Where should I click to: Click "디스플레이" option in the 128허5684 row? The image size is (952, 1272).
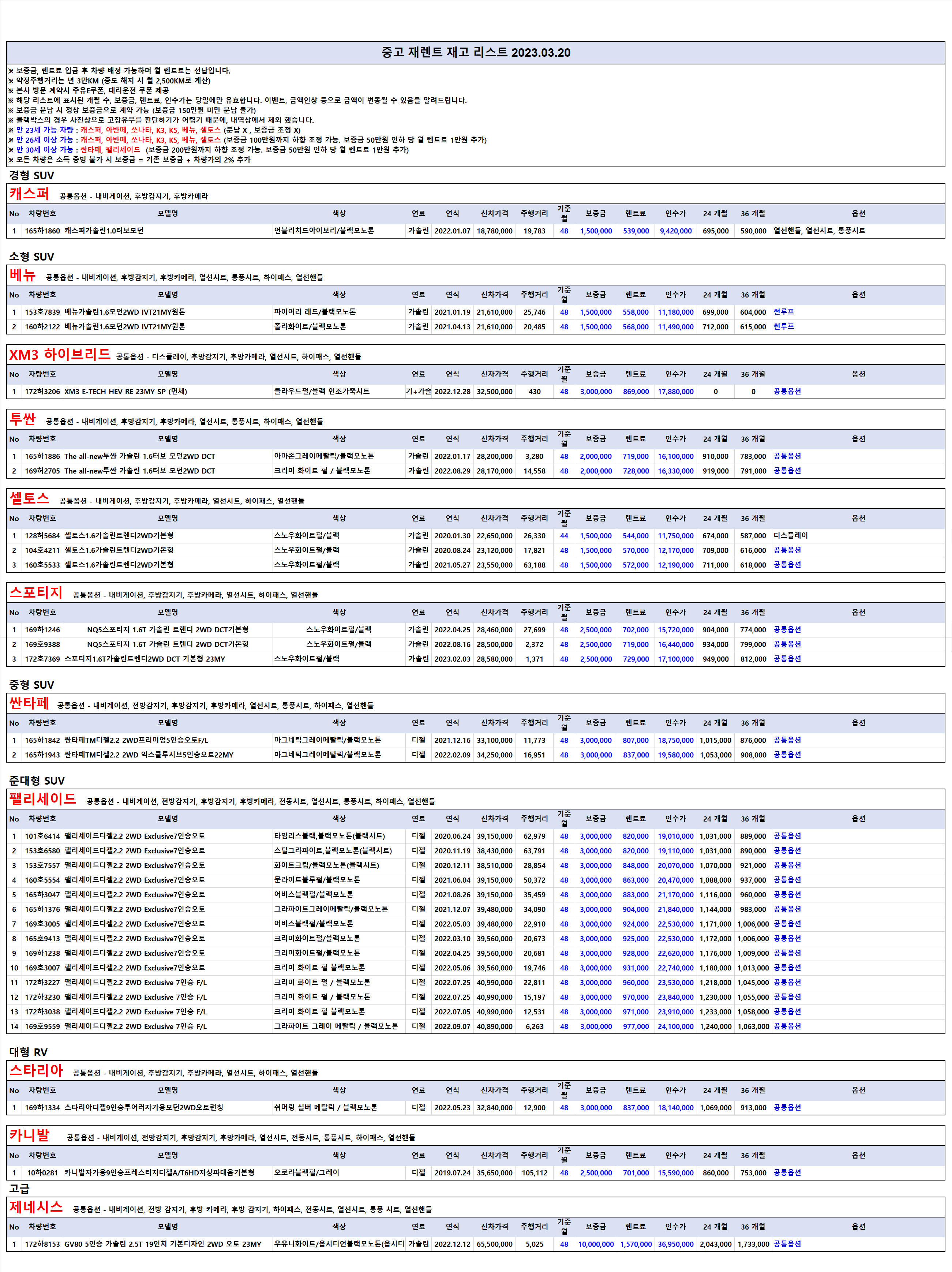790,535
